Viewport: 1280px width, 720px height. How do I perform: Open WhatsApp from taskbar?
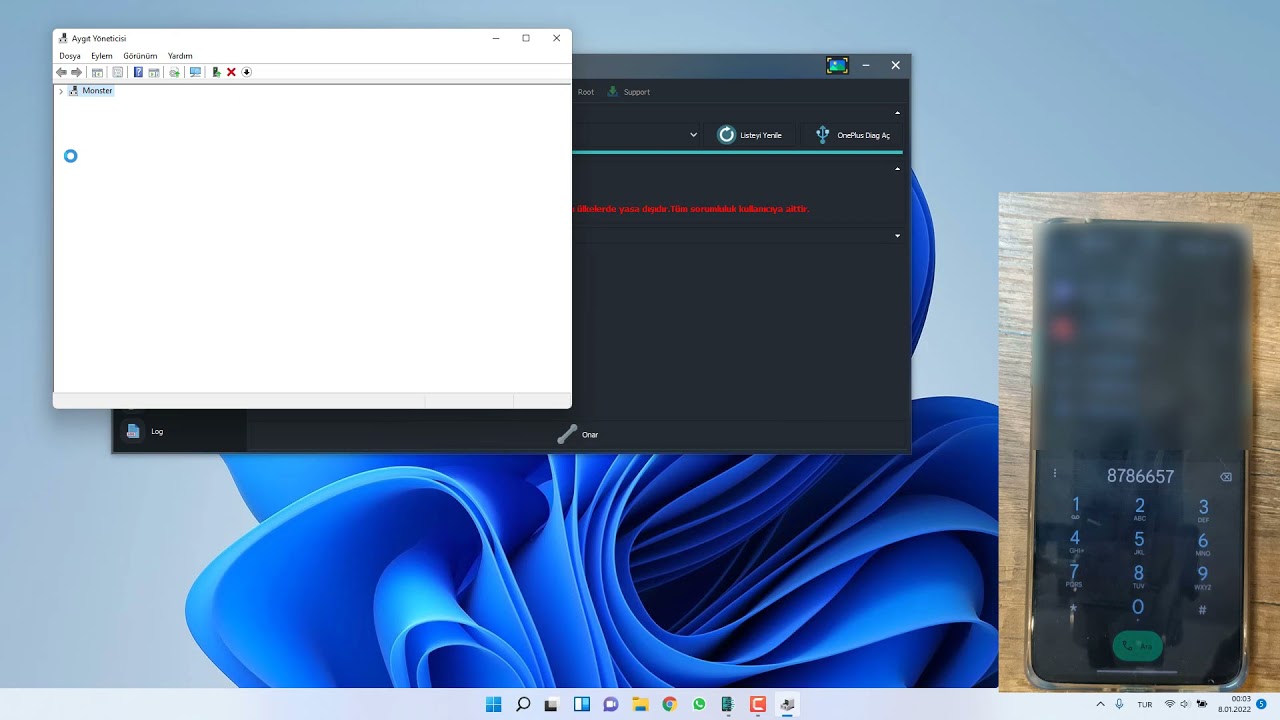tap(699, 704)
